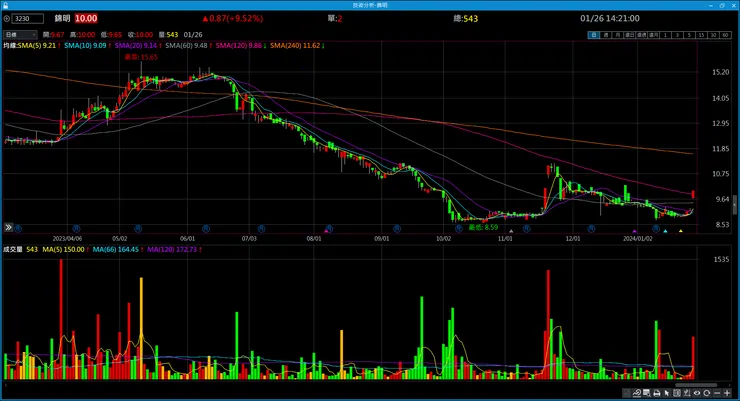The width and height of the screenshot is (740, 401).
Task: Open the line-chart indicator settings icon
Action: coord(637,393)
